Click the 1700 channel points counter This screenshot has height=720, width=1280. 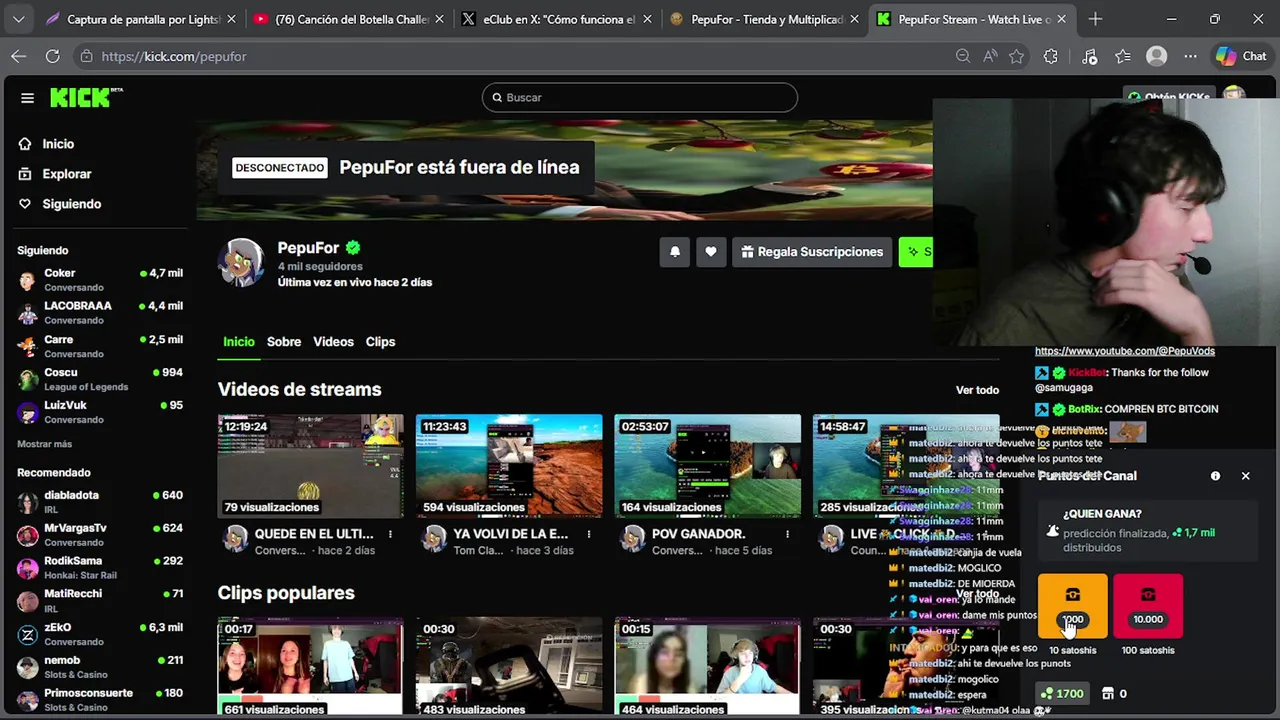[1062, 694]
